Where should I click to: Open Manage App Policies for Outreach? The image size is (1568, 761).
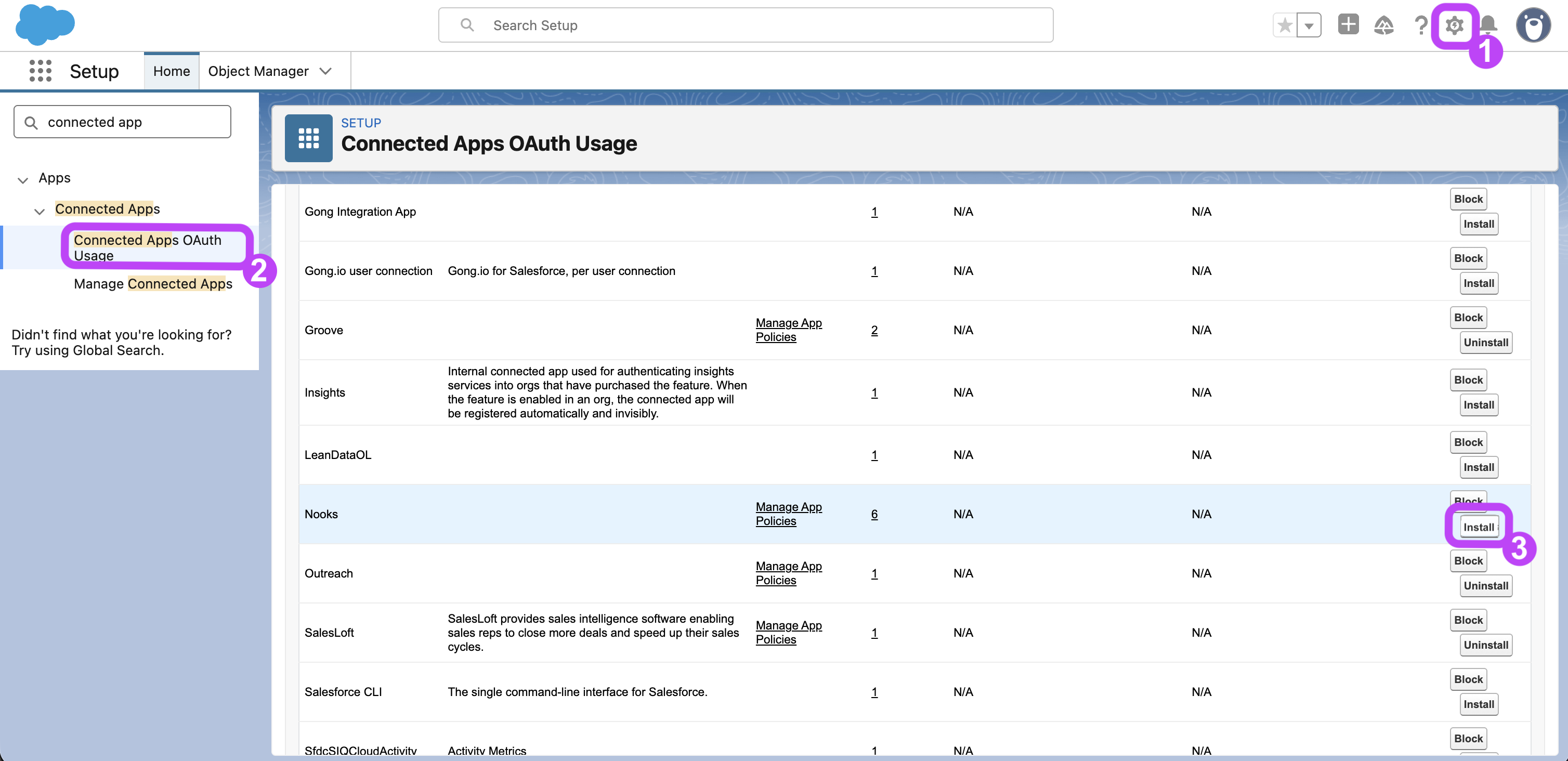pyautogui.click(x=788, y=573)
